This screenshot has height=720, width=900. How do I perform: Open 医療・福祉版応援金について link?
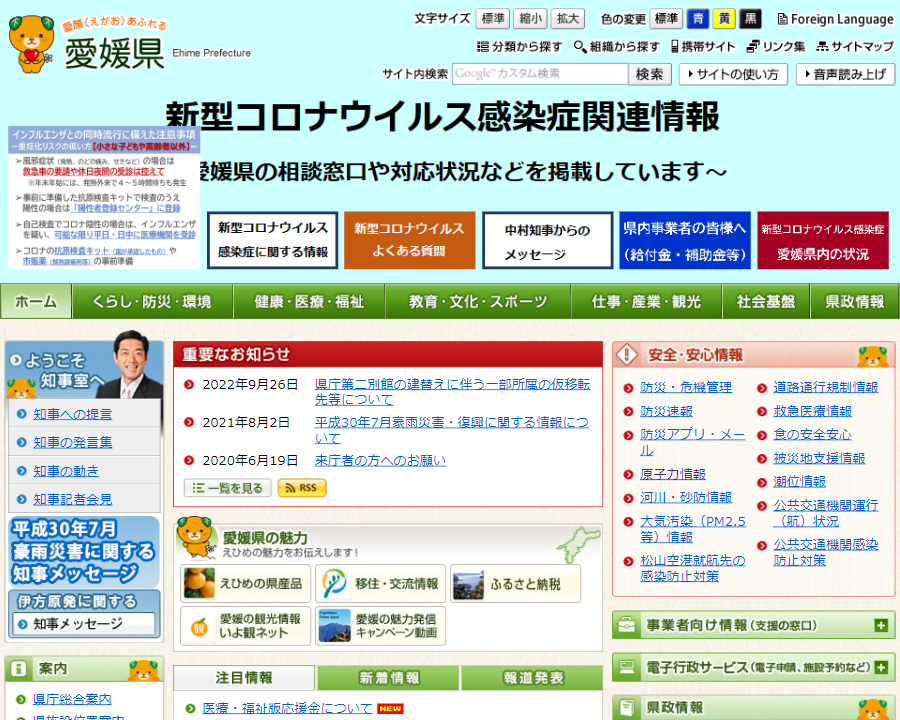click(x=287, y=709)
